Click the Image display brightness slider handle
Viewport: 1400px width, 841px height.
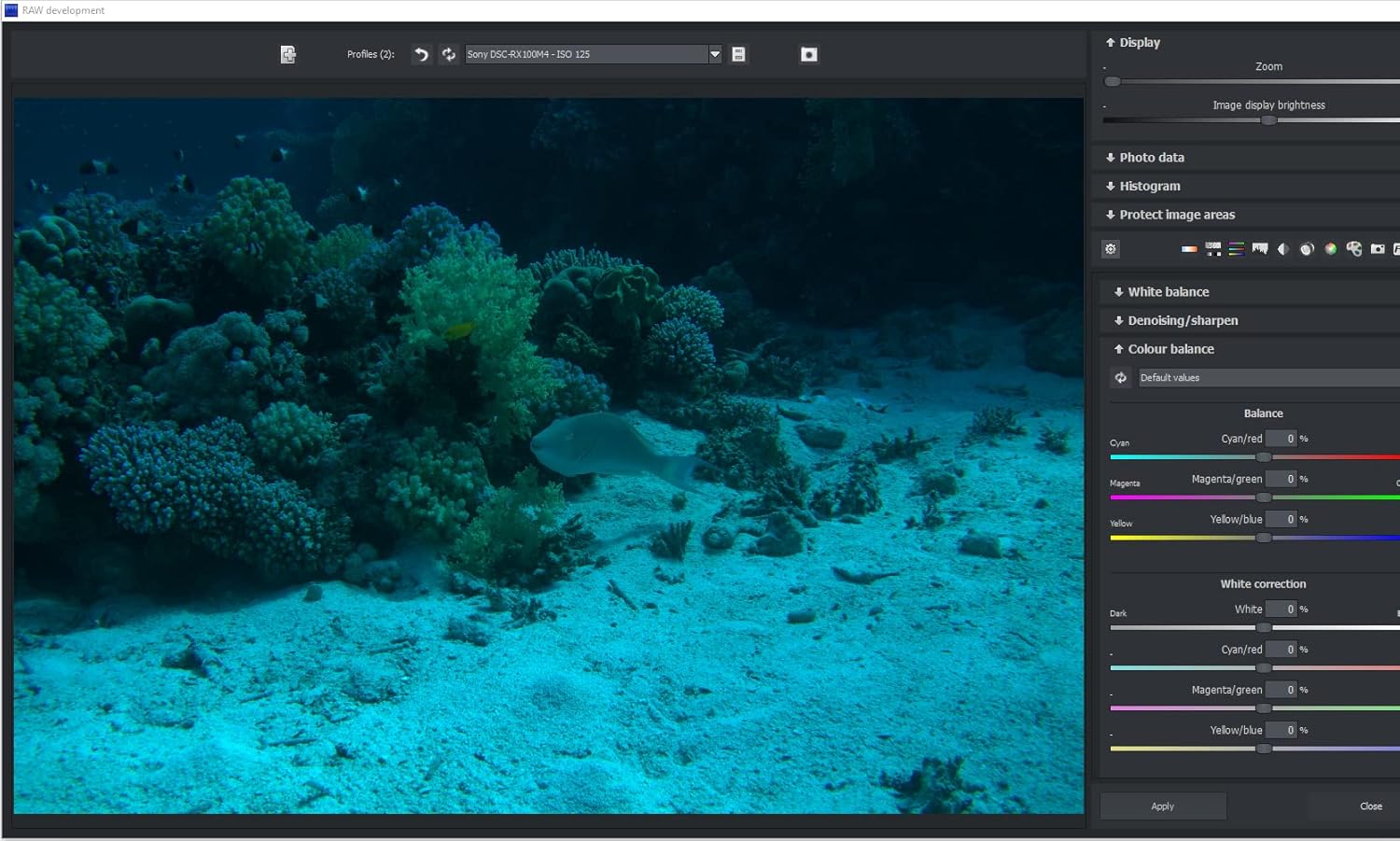(1268, 120)
